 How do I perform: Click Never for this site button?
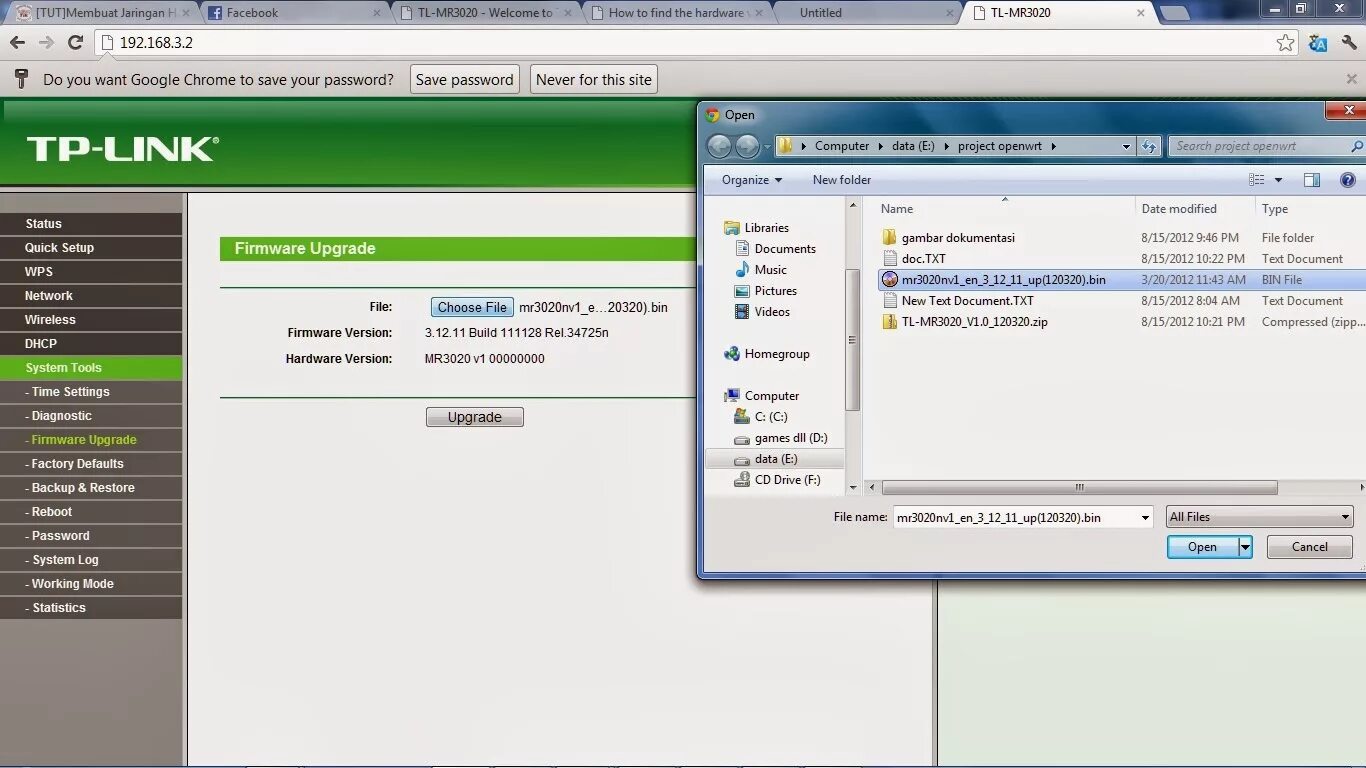594,80
